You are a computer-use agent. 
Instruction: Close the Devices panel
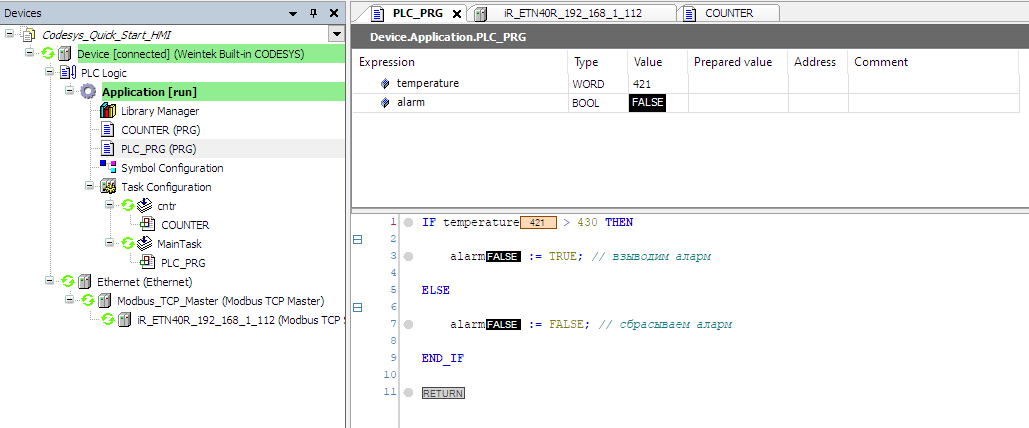333,13
